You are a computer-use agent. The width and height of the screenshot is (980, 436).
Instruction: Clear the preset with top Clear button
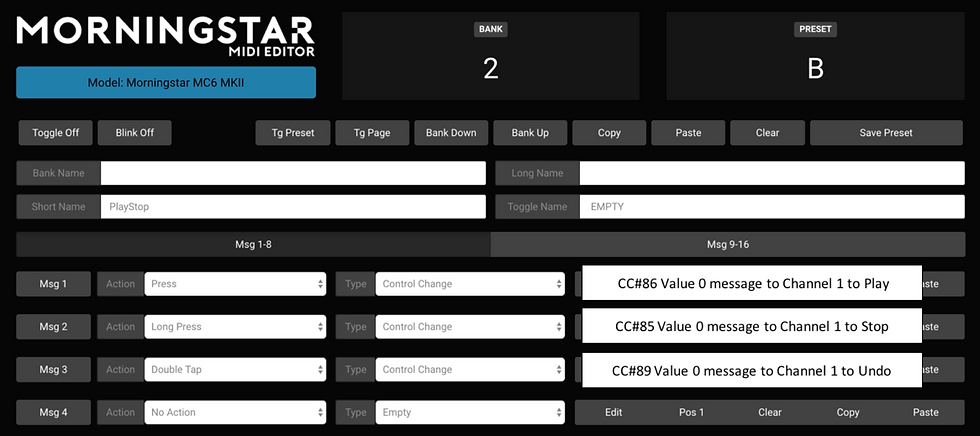point(768,132)
